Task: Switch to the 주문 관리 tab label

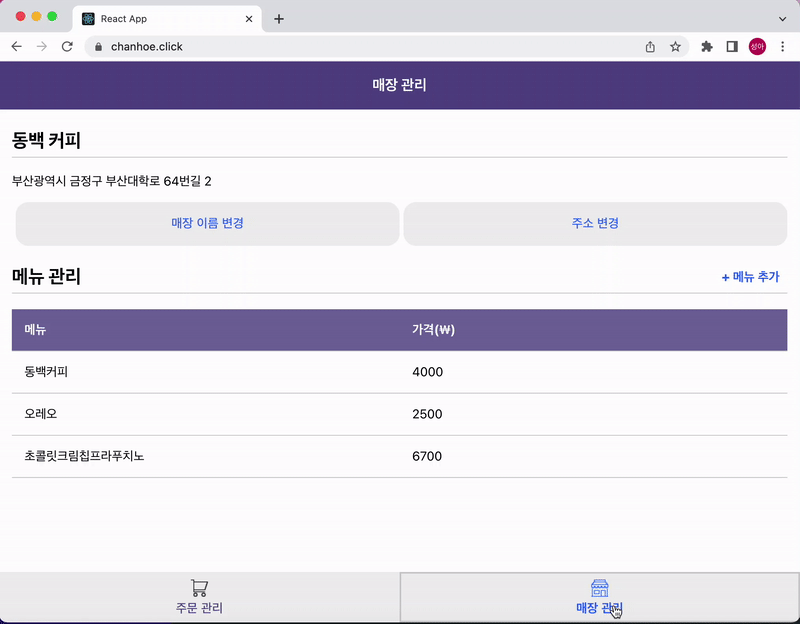Action: (x=199, y=608)
